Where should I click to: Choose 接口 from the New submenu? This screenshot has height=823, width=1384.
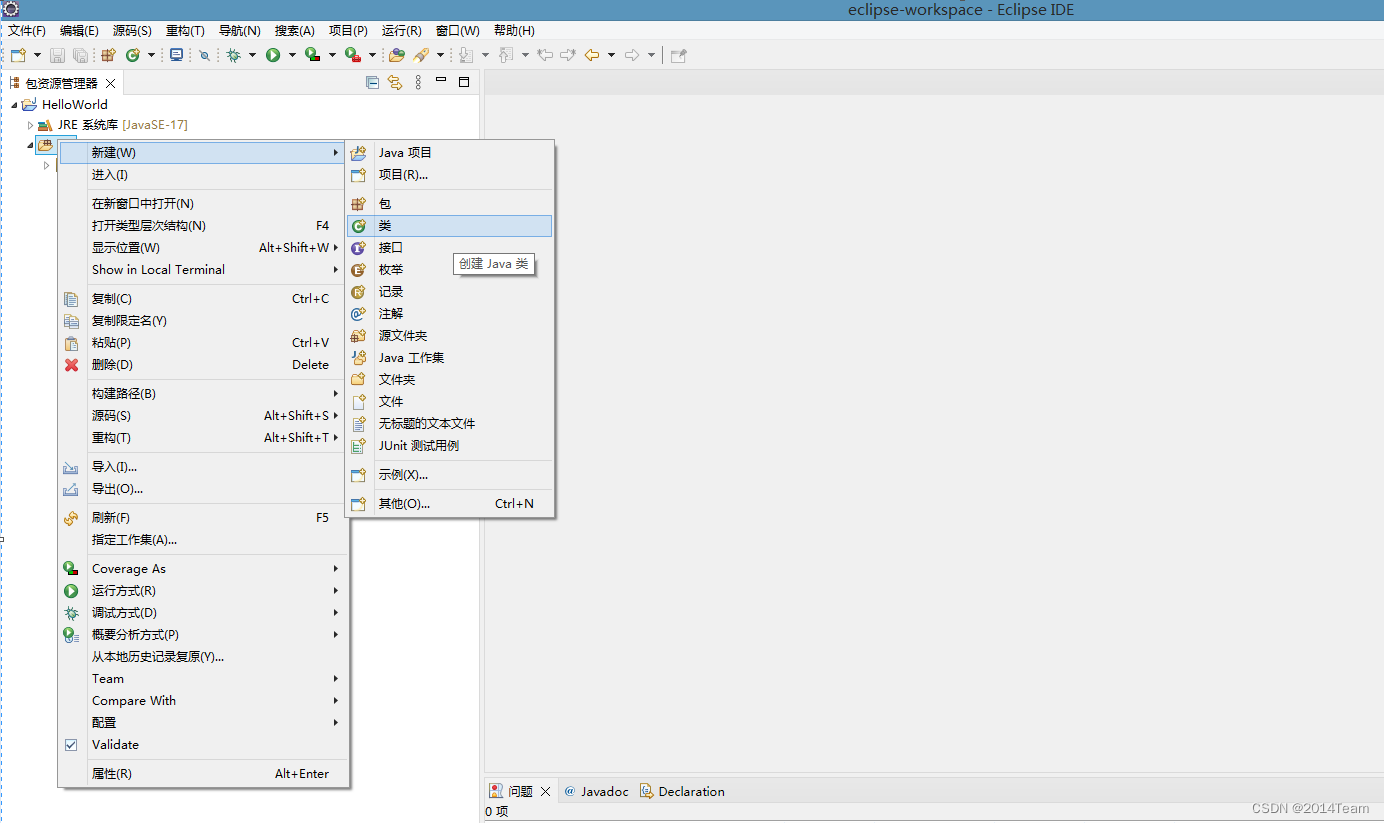click(x=390, y=248)
